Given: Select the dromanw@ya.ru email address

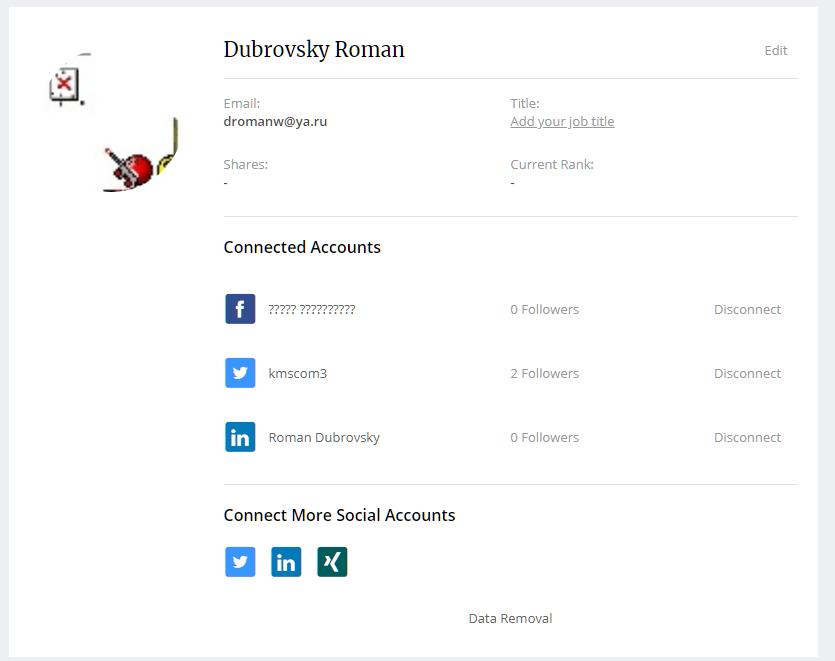Looking at the screenshot, I should pyautogui.click(x=275, y=122).
